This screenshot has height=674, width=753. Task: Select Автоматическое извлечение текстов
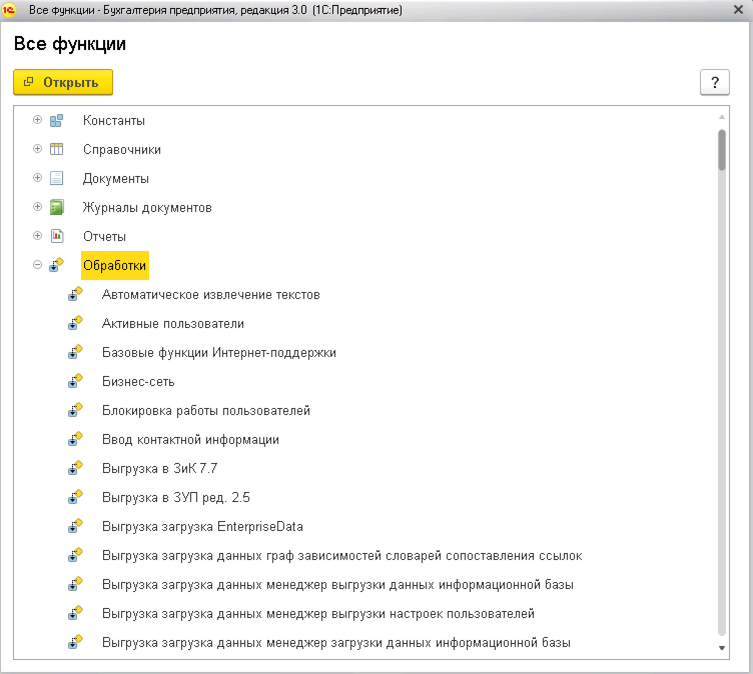tap(211, 294)
